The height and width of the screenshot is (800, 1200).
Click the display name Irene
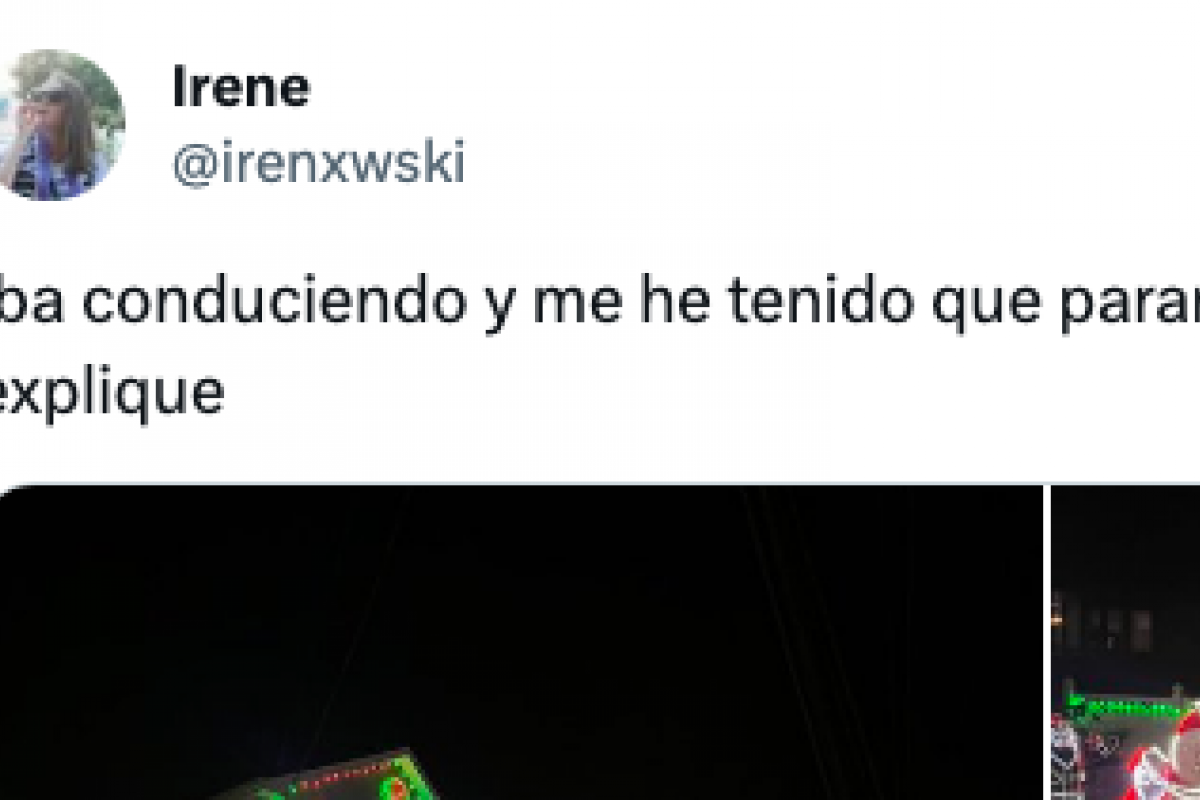[x=241, y=89]
